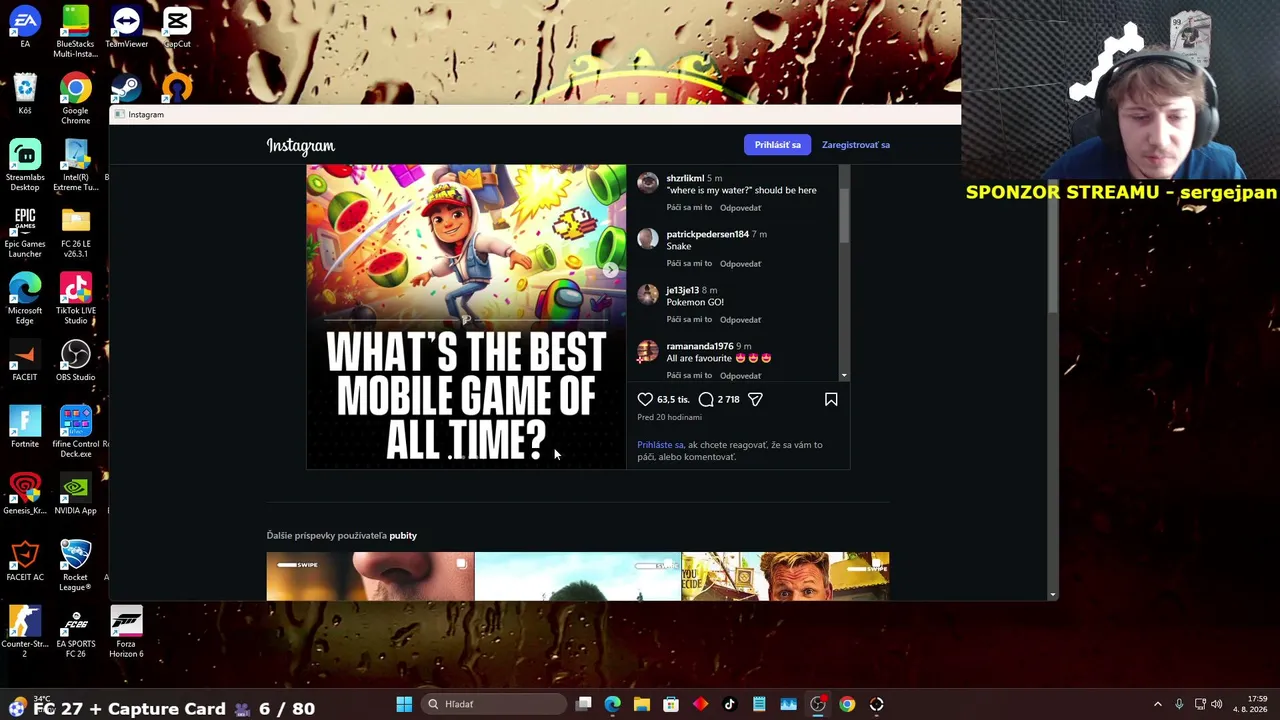Open ramananda1976 commenter profile
1280x720 pixels.
click(699, 346)
